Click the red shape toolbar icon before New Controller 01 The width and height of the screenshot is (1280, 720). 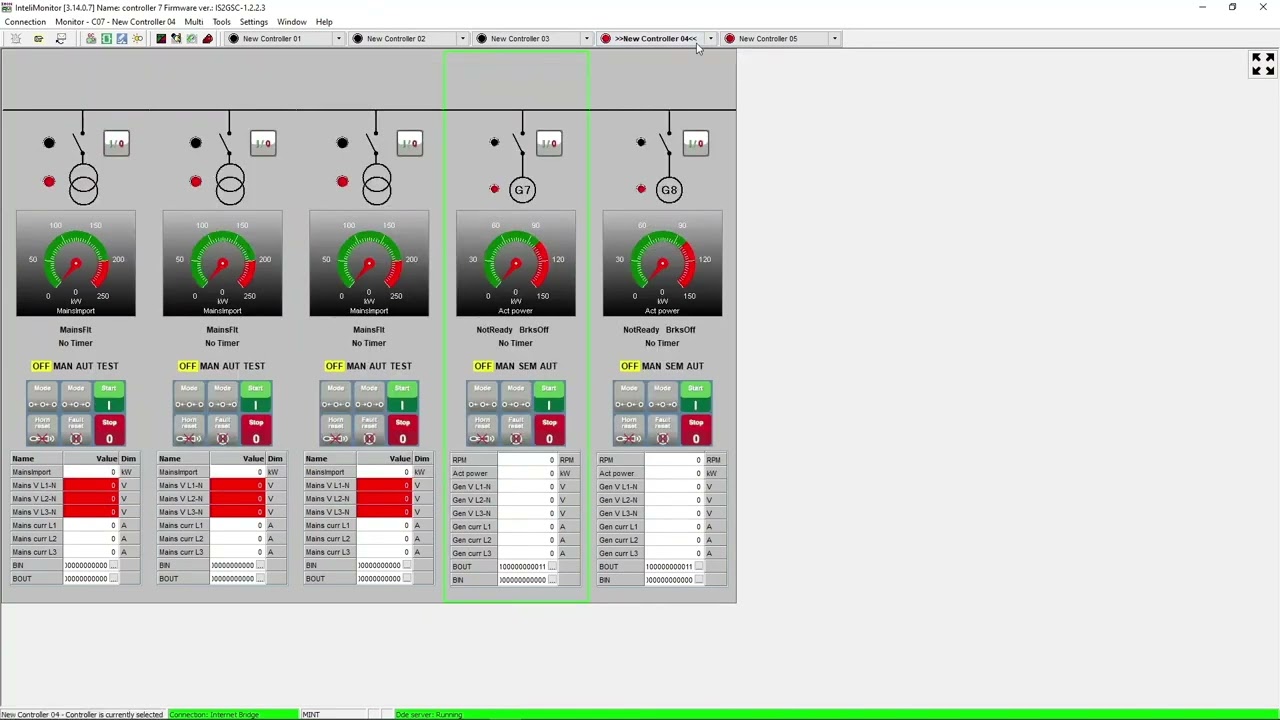tap(207, 38)
